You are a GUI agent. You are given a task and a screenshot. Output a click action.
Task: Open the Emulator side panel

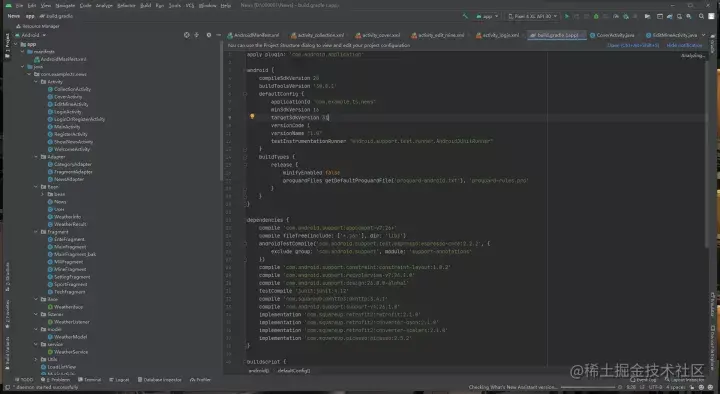tap(713, 305)
